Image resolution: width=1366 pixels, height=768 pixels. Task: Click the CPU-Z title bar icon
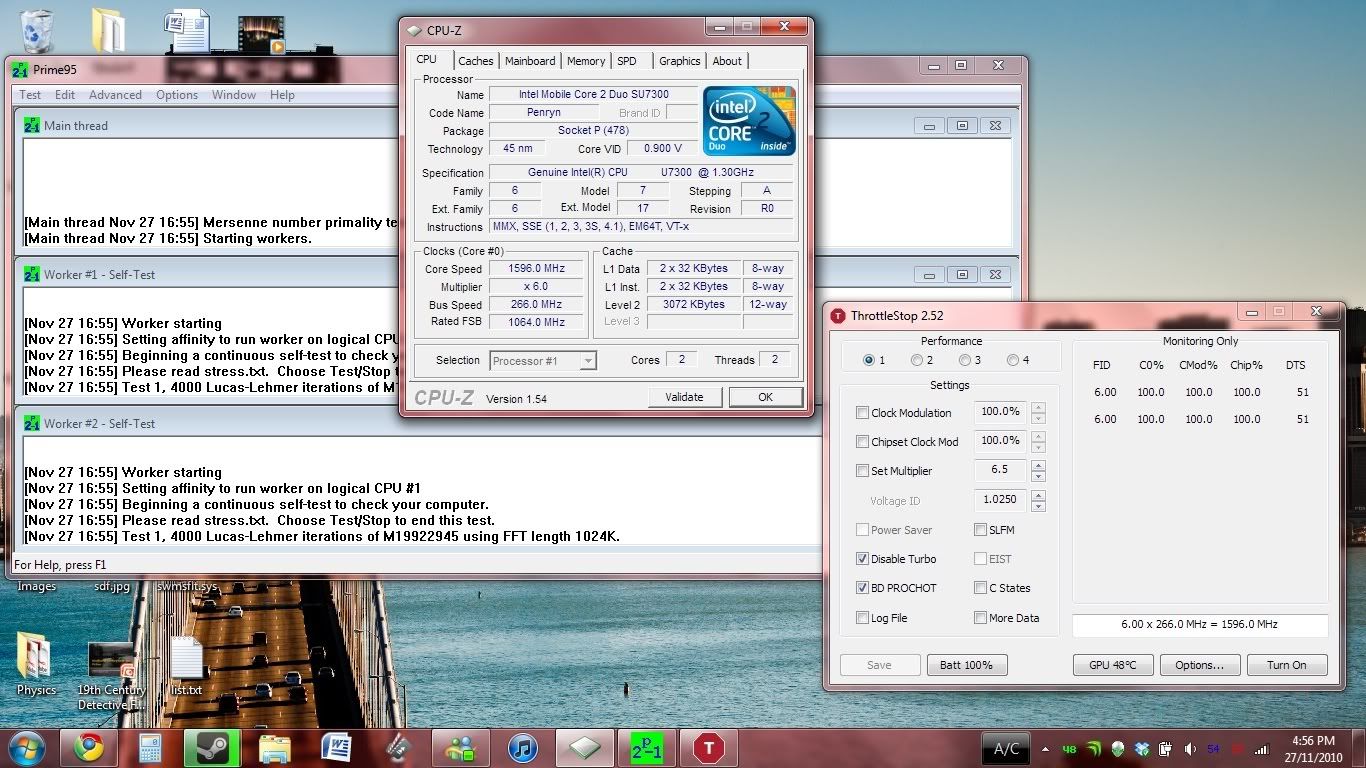coord(412,30)
